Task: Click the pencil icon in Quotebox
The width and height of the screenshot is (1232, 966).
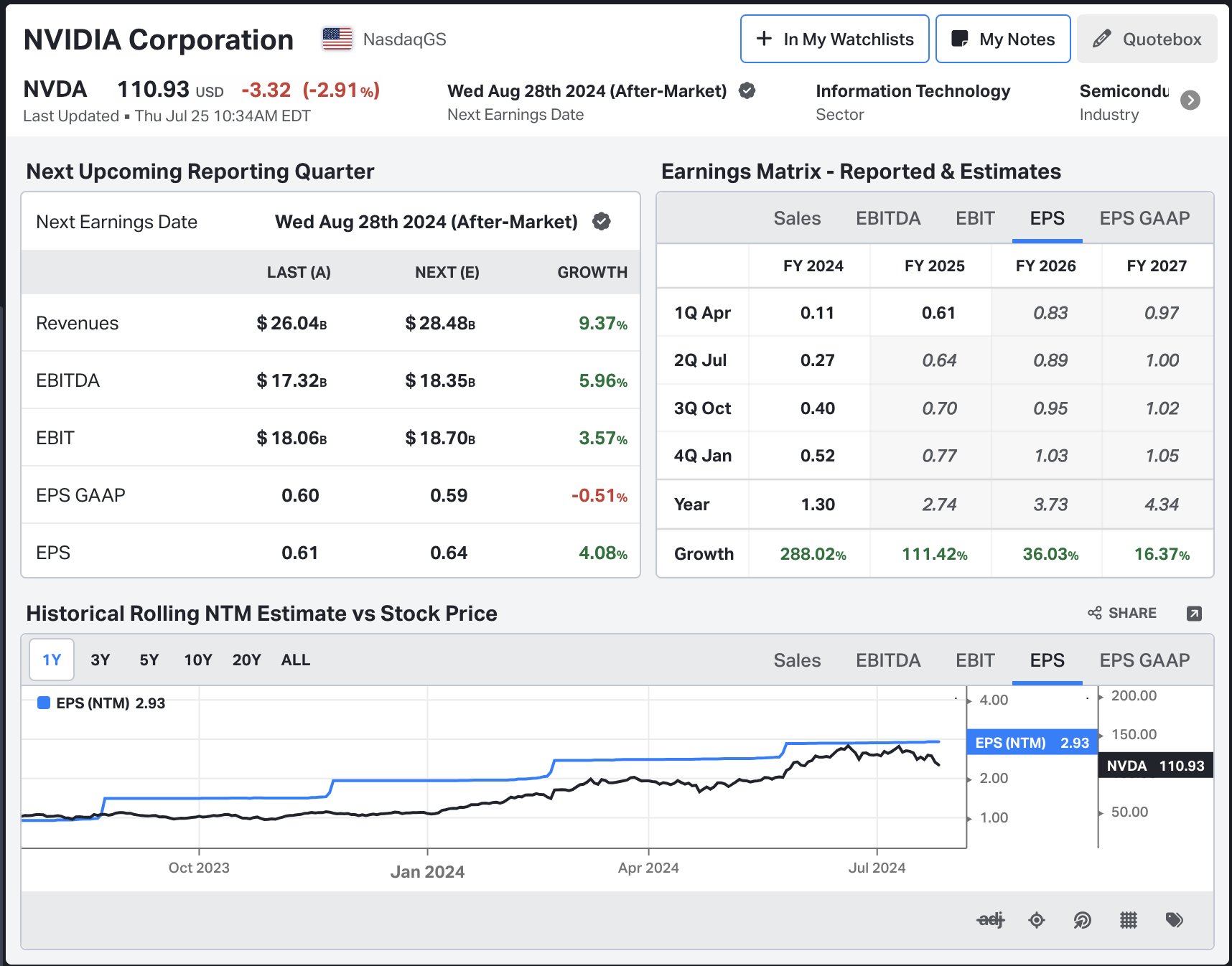Action: pos(1102,39)
